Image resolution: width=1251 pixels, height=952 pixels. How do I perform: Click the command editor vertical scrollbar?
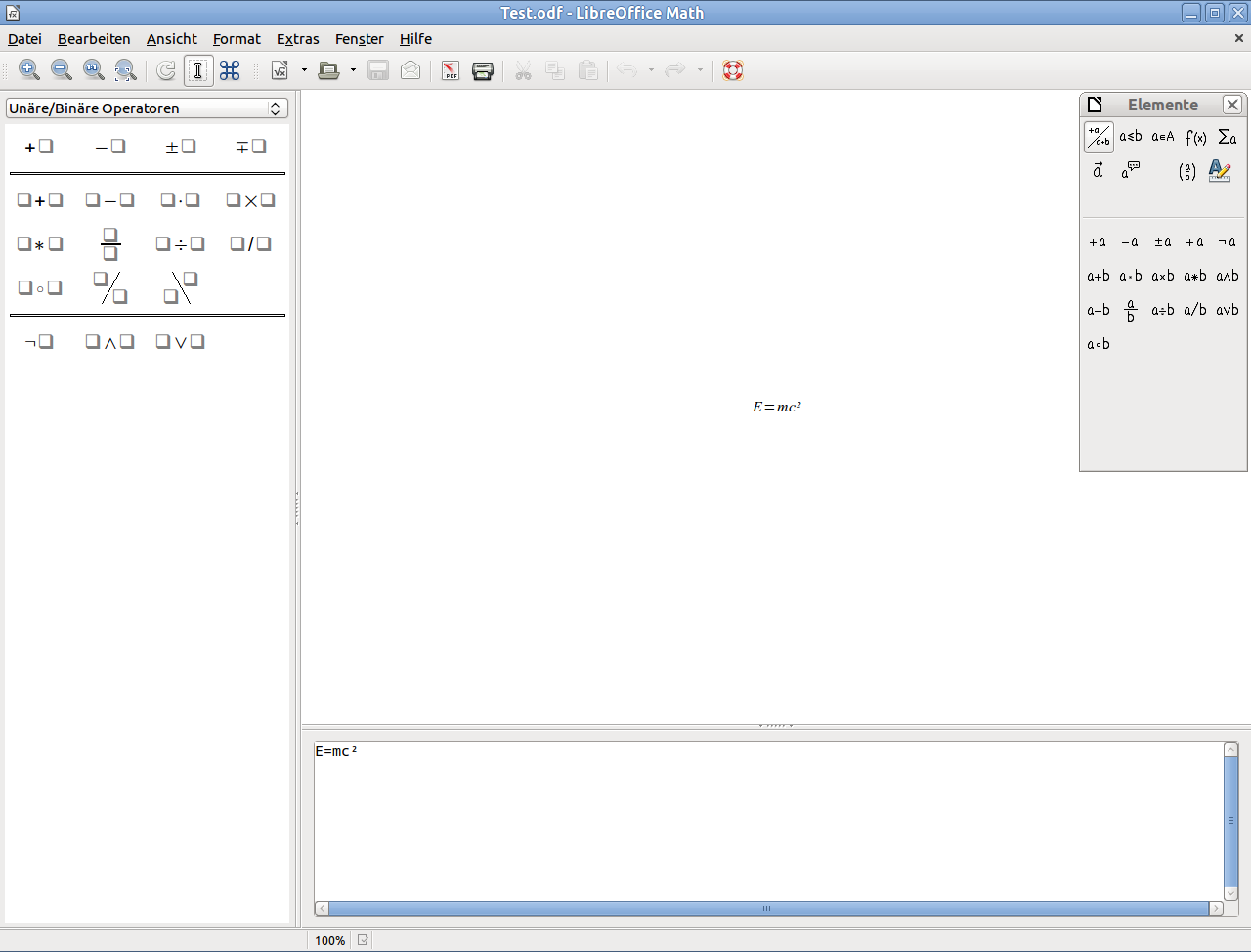pos(1231,821)
